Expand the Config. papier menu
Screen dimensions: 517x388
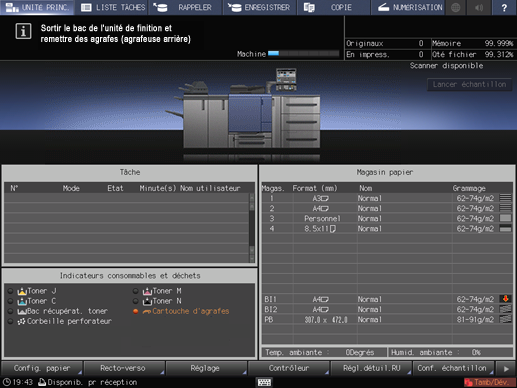click(x=42, y=368)
